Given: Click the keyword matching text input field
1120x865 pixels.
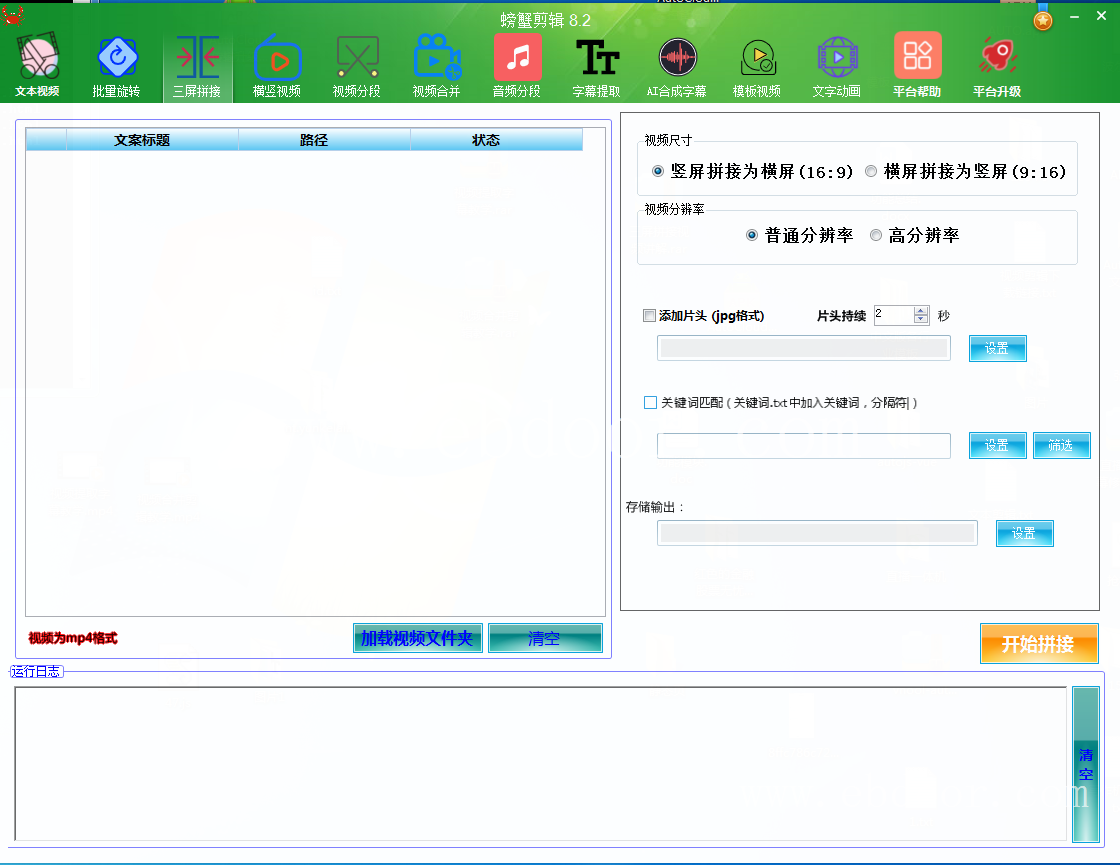Looking at the screenshot, I should [x=803, y=446].
